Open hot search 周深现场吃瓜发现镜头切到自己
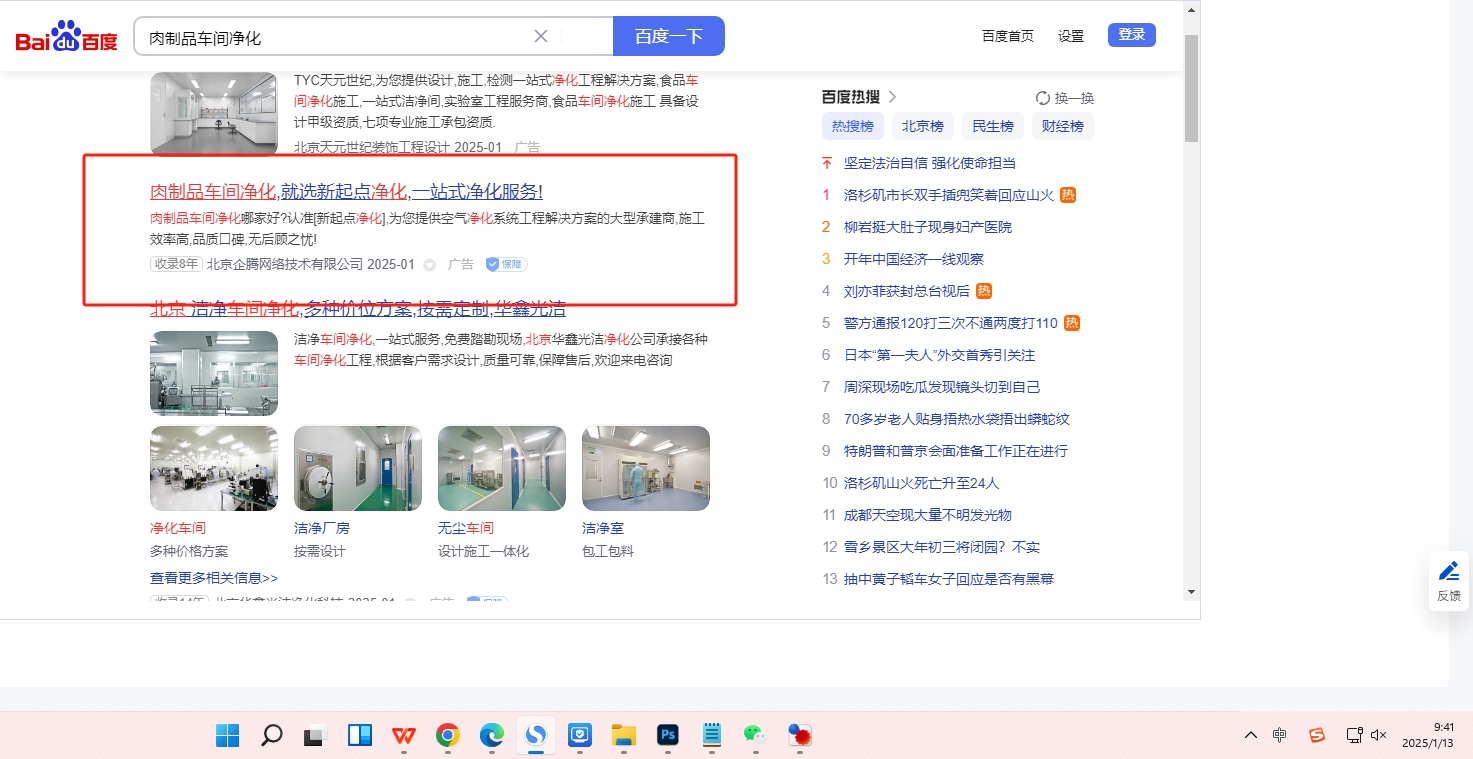The image size is (1473, 759). (x=942, y=387)
